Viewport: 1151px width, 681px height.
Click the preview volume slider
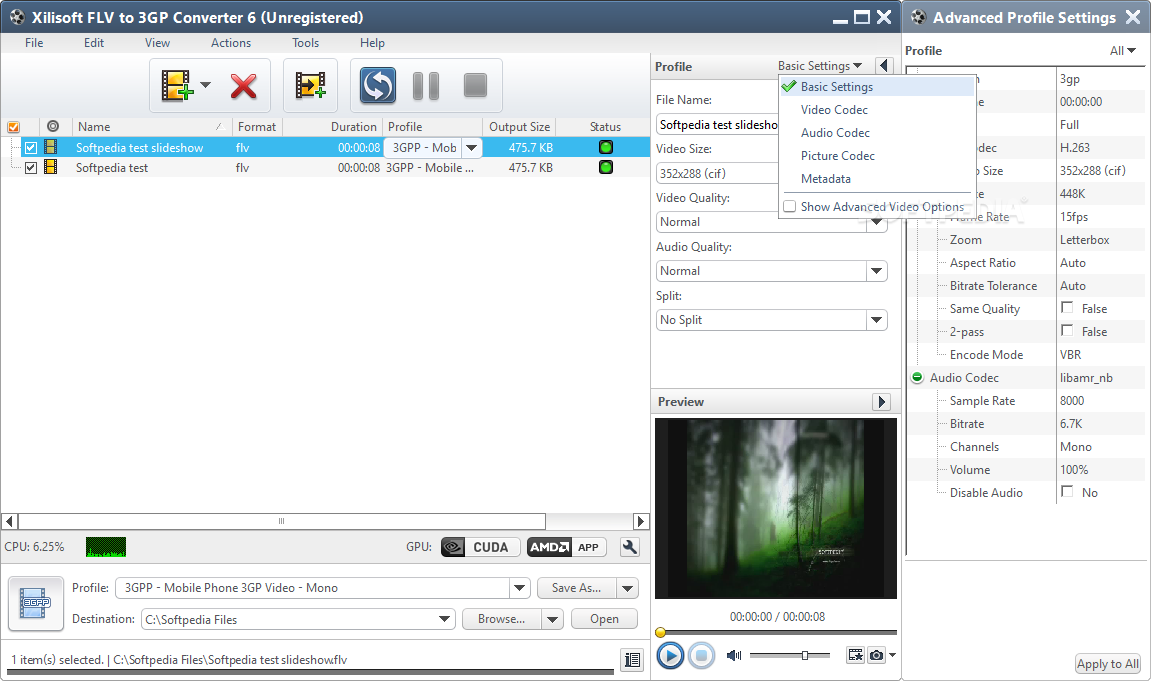point(790,655)
